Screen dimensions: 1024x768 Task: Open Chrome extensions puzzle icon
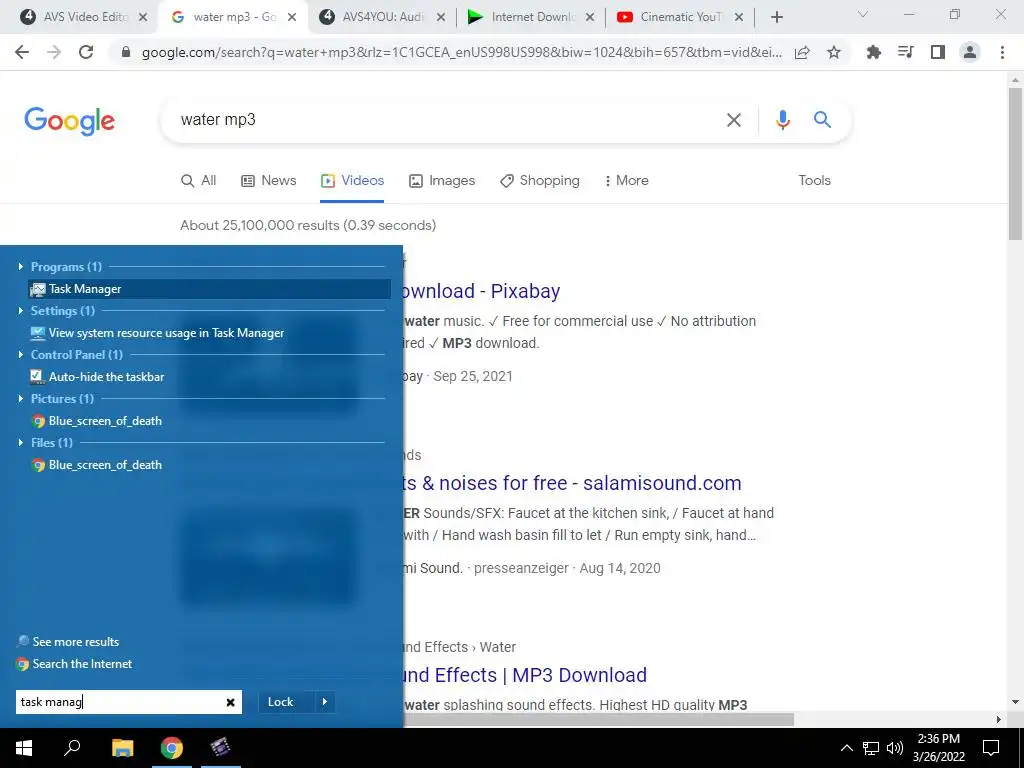pyautogui.click(x=873, y=52)
